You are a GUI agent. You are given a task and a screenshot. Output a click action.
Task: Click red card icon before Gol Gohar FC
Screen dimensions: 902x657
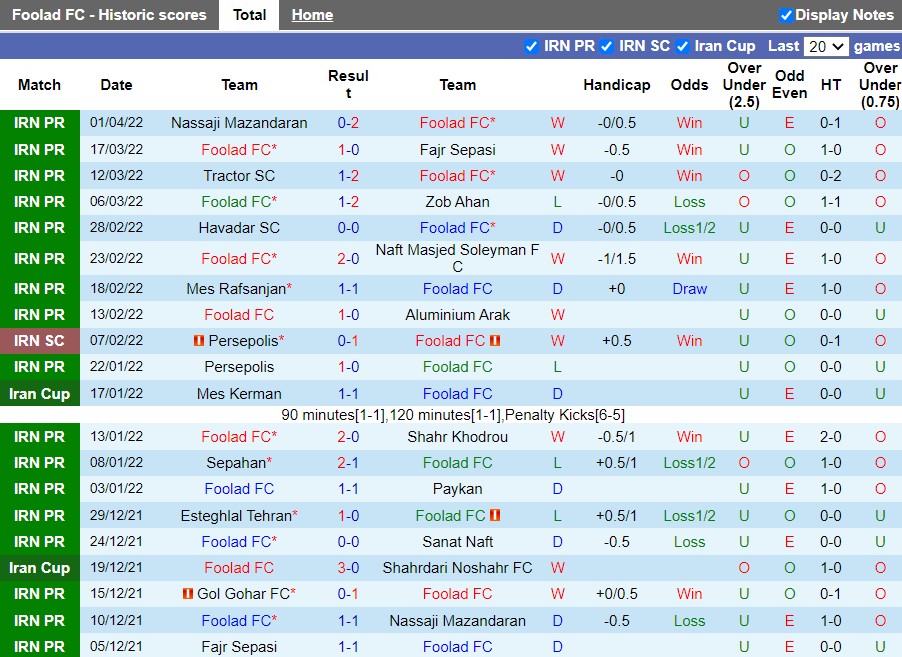coord(187,594)
